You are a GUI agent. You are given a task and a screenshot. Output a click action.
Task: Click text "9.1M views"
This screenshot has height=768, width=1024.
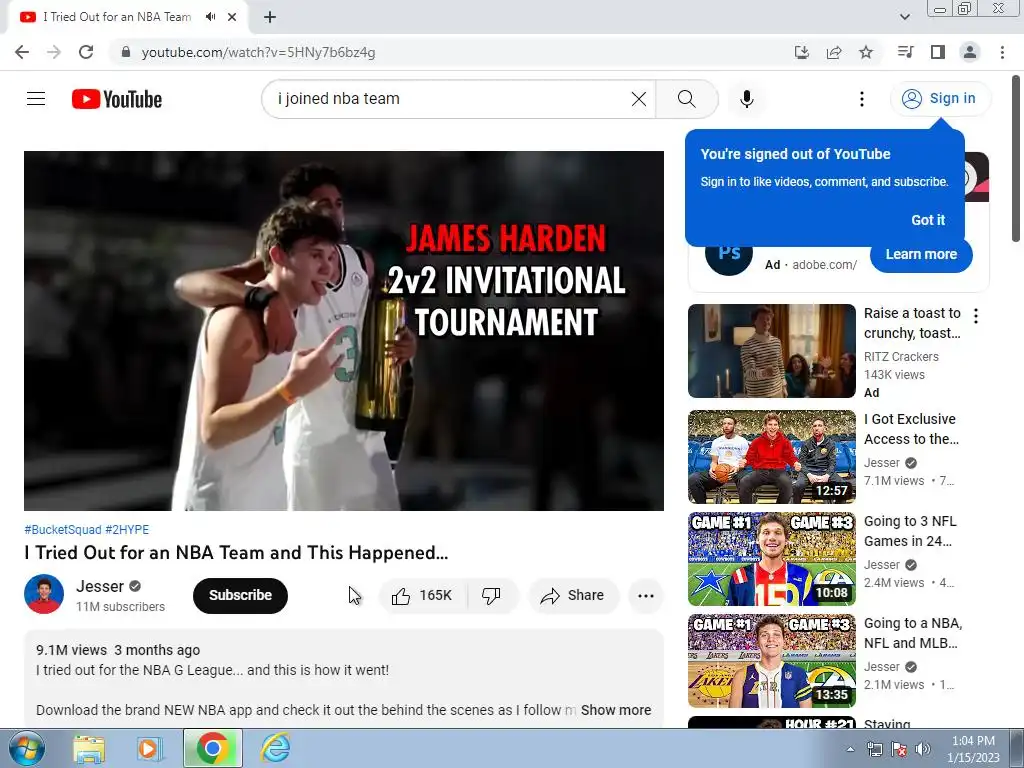pos(71,650)
